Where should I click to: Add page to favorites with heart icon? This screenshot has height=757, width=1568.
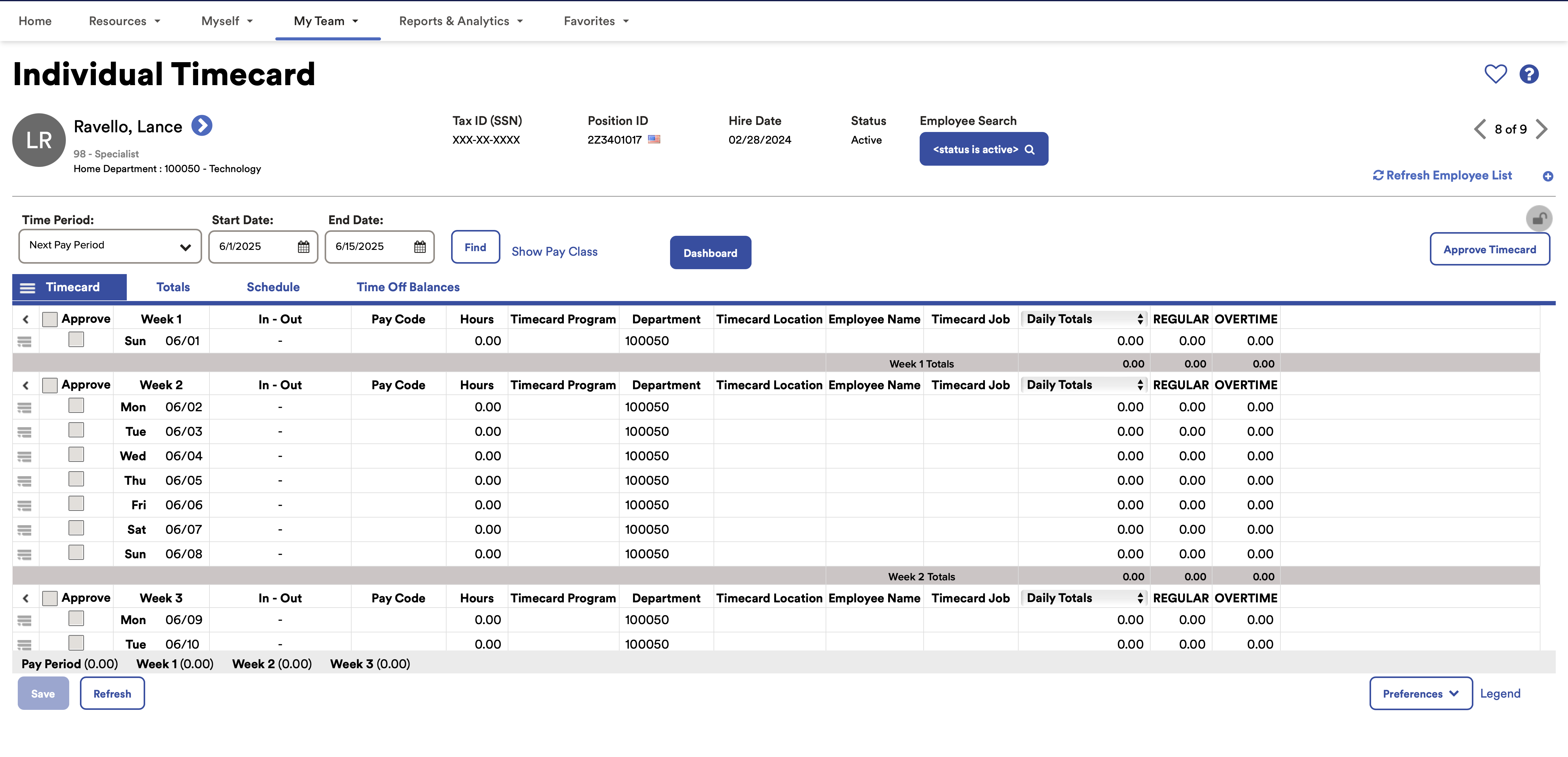[1495, 74]
